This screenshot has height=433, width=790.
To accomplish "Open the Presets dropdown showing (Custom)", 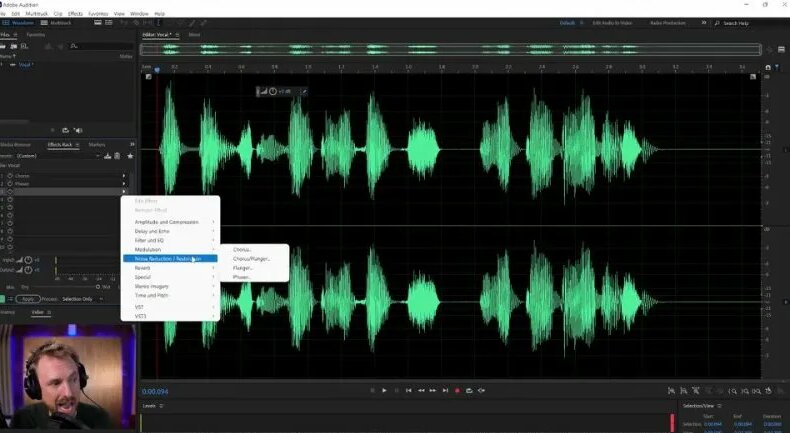I will pyautogui.click(x=57, y=156).
